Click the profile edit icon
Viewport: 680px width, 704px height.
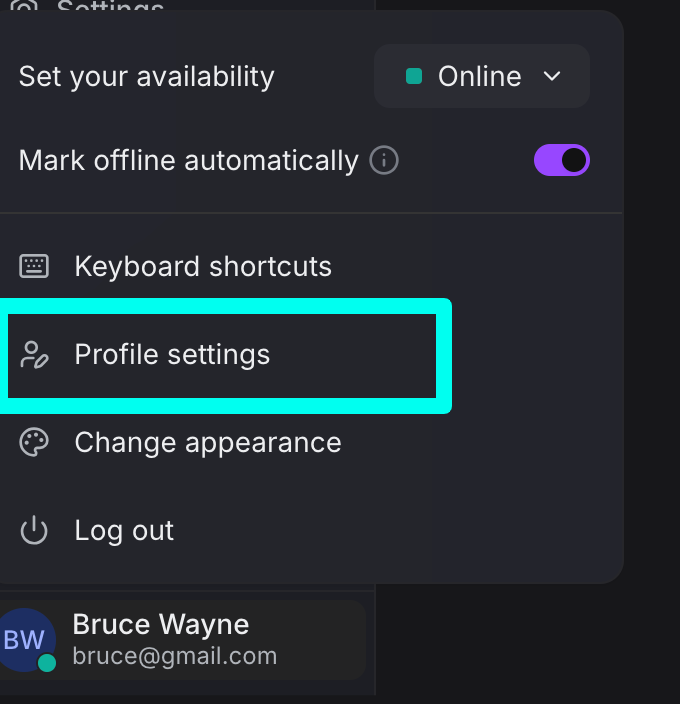[34, 355]
